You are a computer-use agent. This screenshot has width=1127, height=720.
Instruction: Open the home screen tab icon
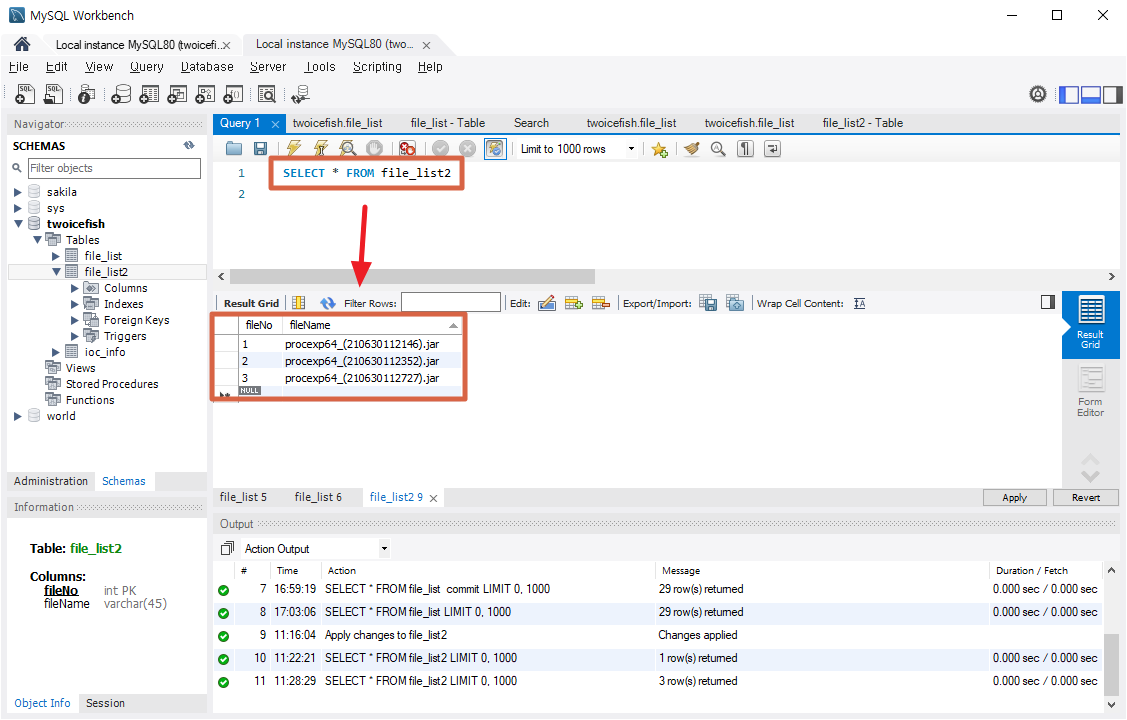tap(22, 45)
